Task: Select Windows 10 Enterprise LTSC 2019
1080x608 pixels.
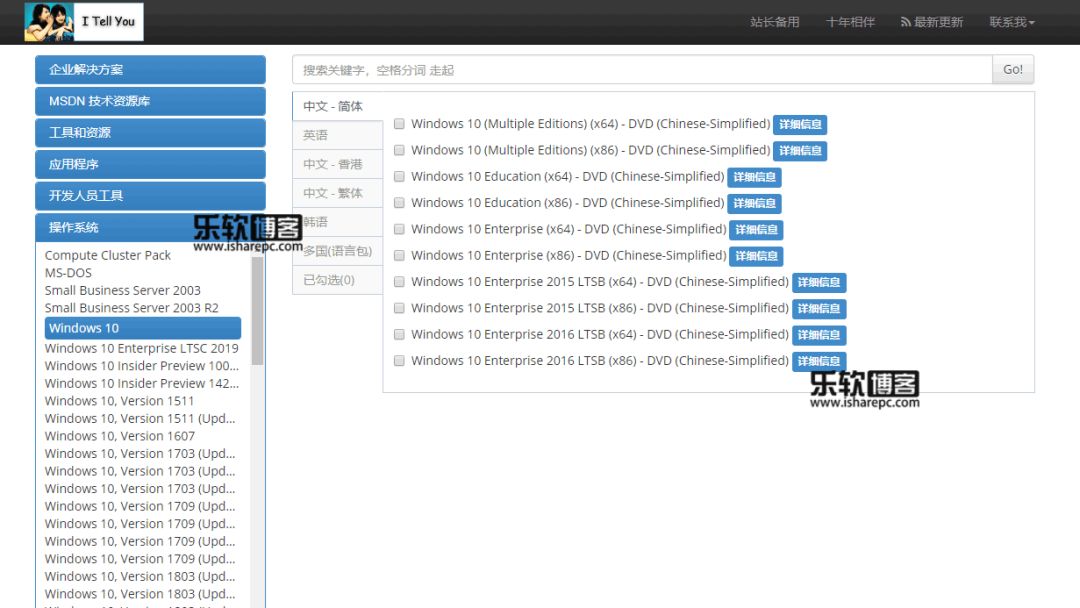Action: pos(141,348)
